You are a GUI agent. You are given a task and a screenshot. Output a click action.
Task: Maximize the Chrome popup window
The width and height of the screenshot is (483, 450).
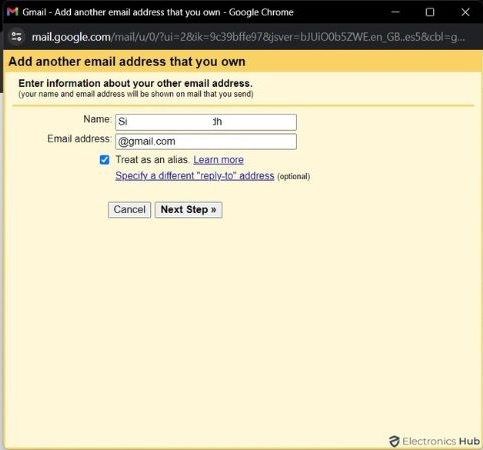(x=430, y=12)
